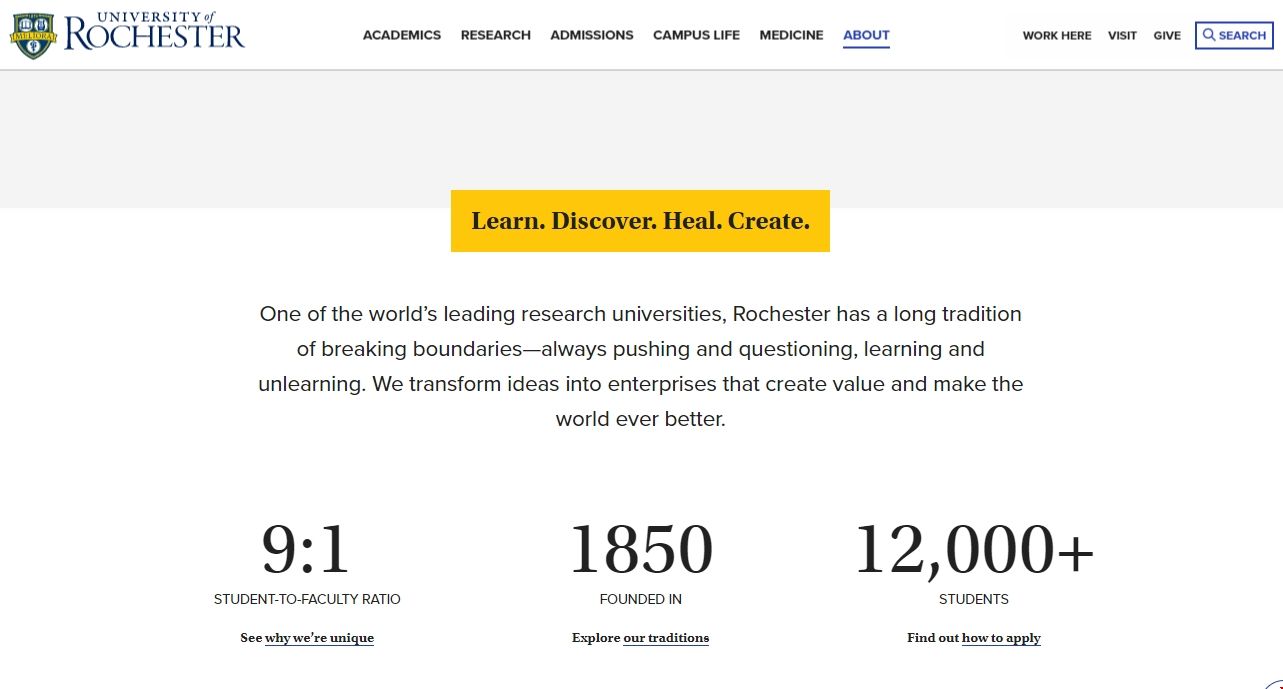Click the intro paragraph about research universities
This screenshot has height=689, width=1283.
pos(640,366)
